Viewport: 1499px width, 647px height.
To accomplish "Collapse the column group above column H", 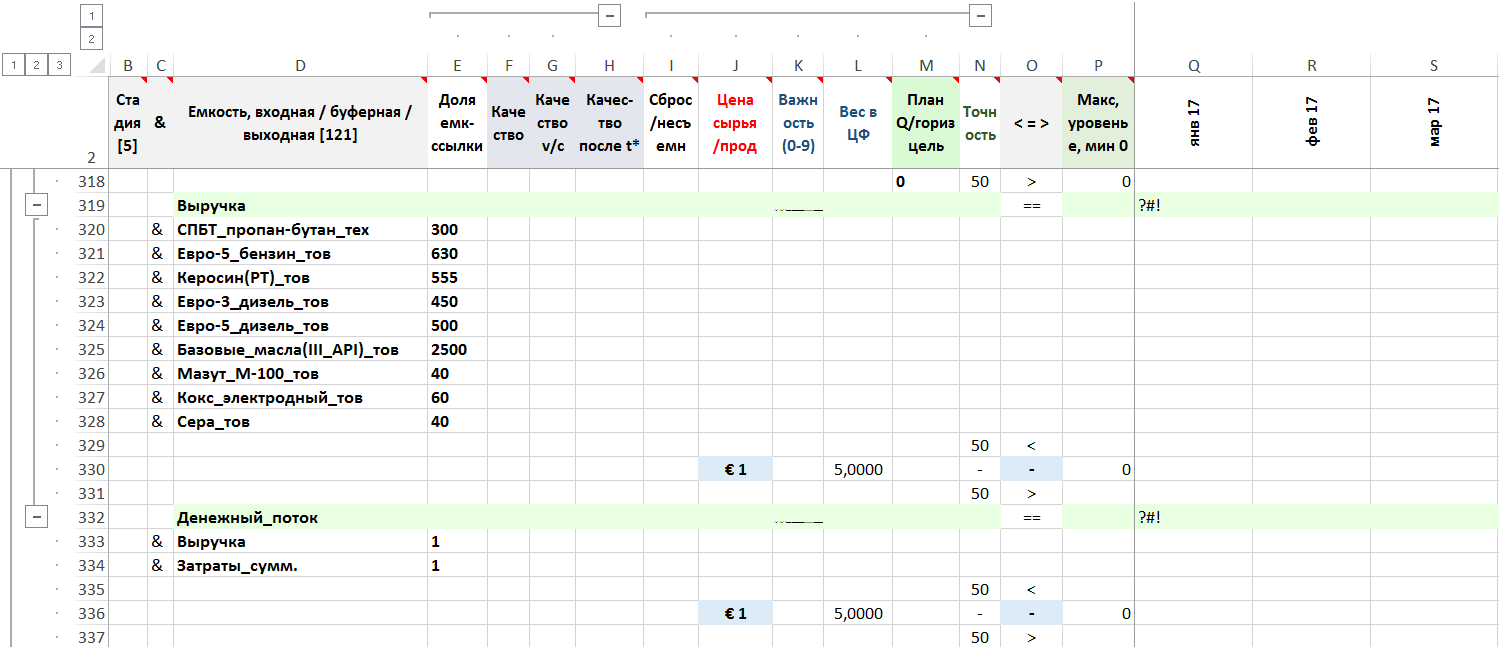I will point(609,15).
